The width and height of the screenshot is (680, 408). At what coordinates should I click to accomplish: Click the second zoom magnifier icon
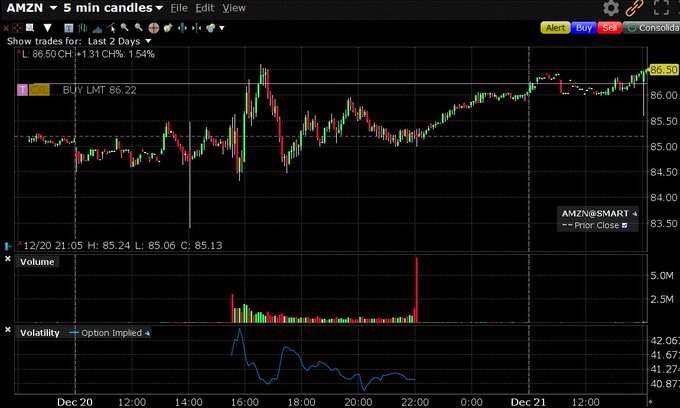pos(138,28)
